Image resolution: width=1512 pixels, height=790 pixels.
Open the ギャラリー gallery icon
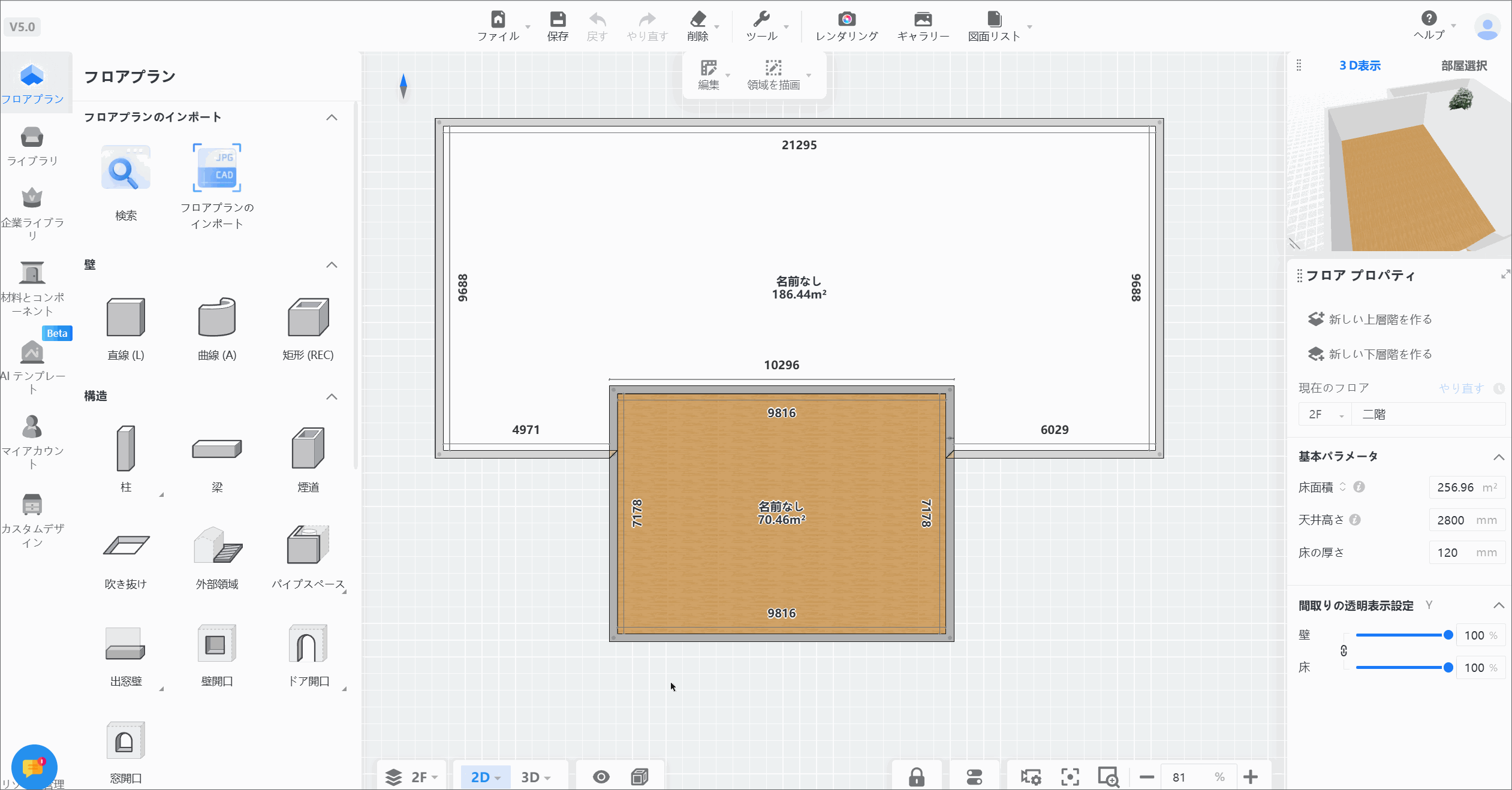(923, 20)
